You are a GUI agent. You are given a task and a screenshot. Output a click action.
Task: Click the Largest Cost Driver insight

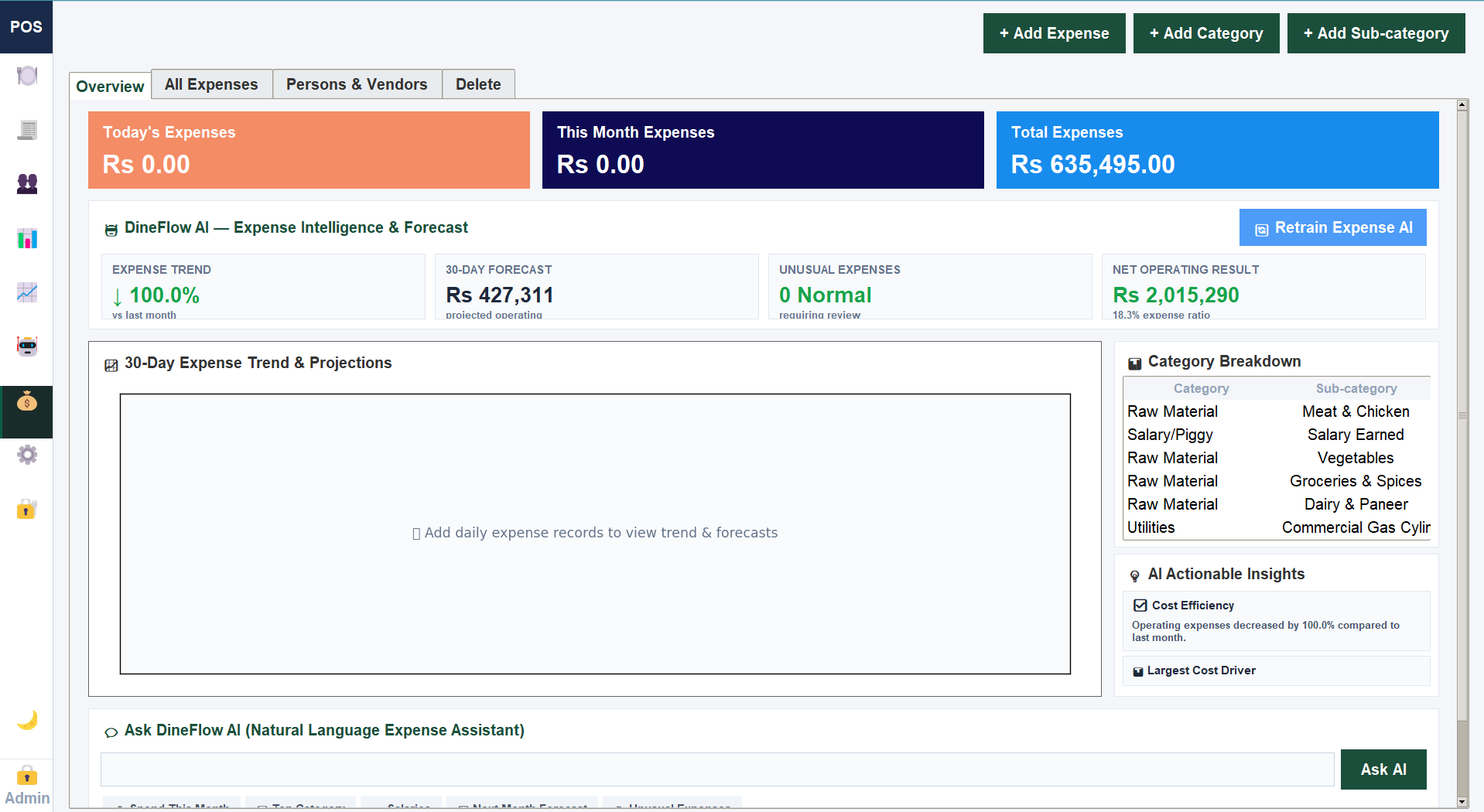1276,670
